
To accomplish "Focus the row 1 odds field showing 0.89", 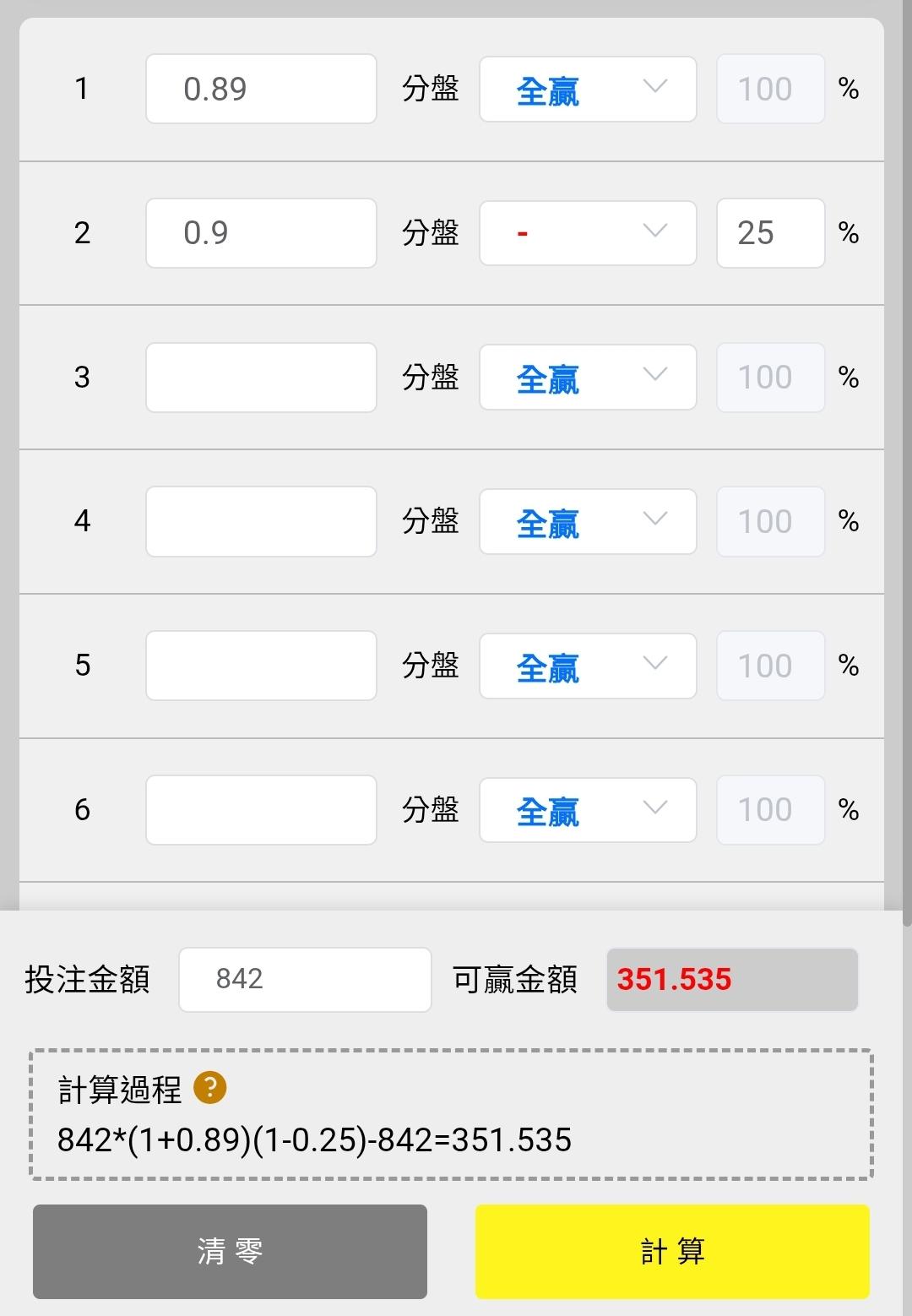I will [261, 89].
